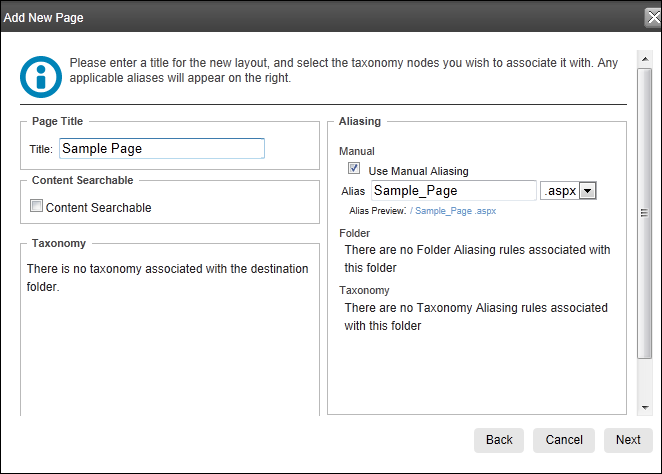Click into the Alias field Sample_Page
This screenshot has width=662, height=474.
coord(454,191)
